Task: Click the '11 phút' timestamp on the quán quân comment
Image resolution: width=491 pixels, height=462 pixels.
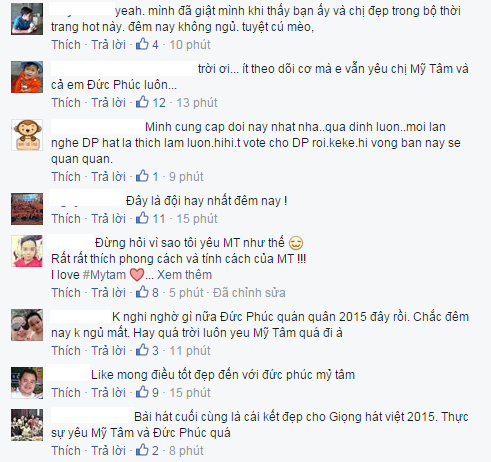Action: (190, 350)
